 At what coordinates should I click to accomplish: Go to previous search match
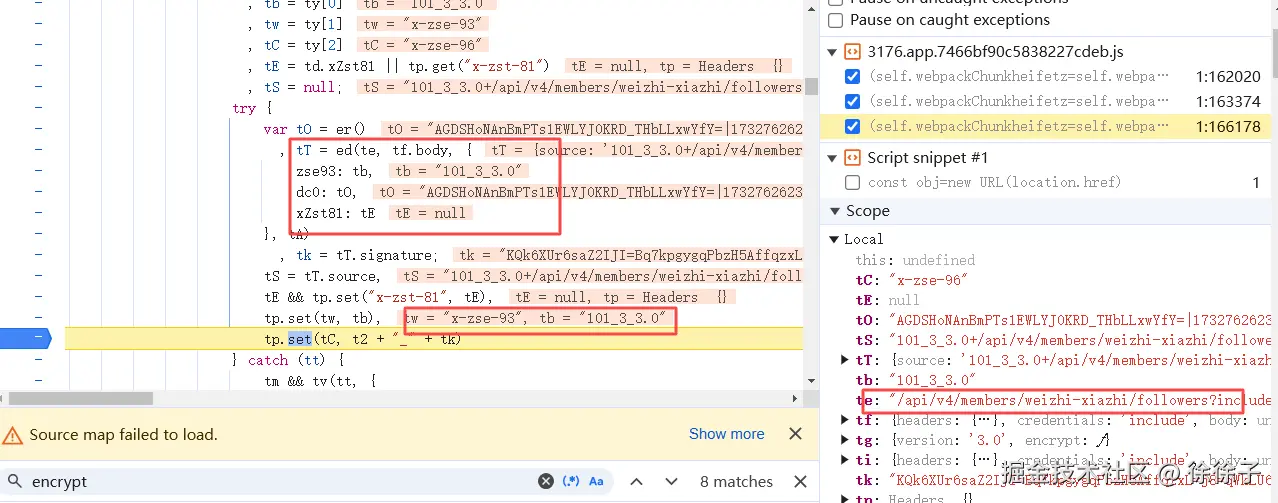(636, 481)
